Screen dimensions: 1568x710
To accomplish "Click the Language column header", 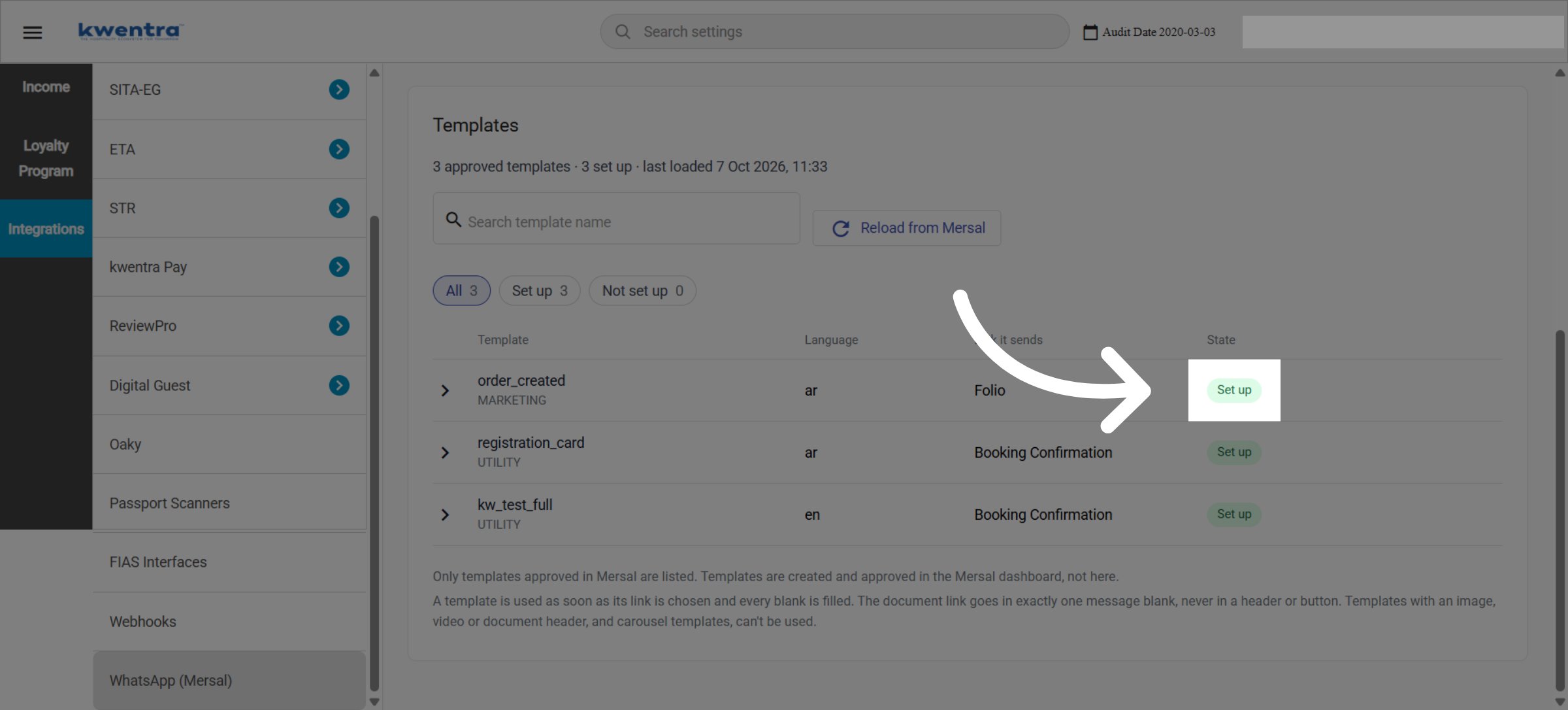I will (831, 340).
